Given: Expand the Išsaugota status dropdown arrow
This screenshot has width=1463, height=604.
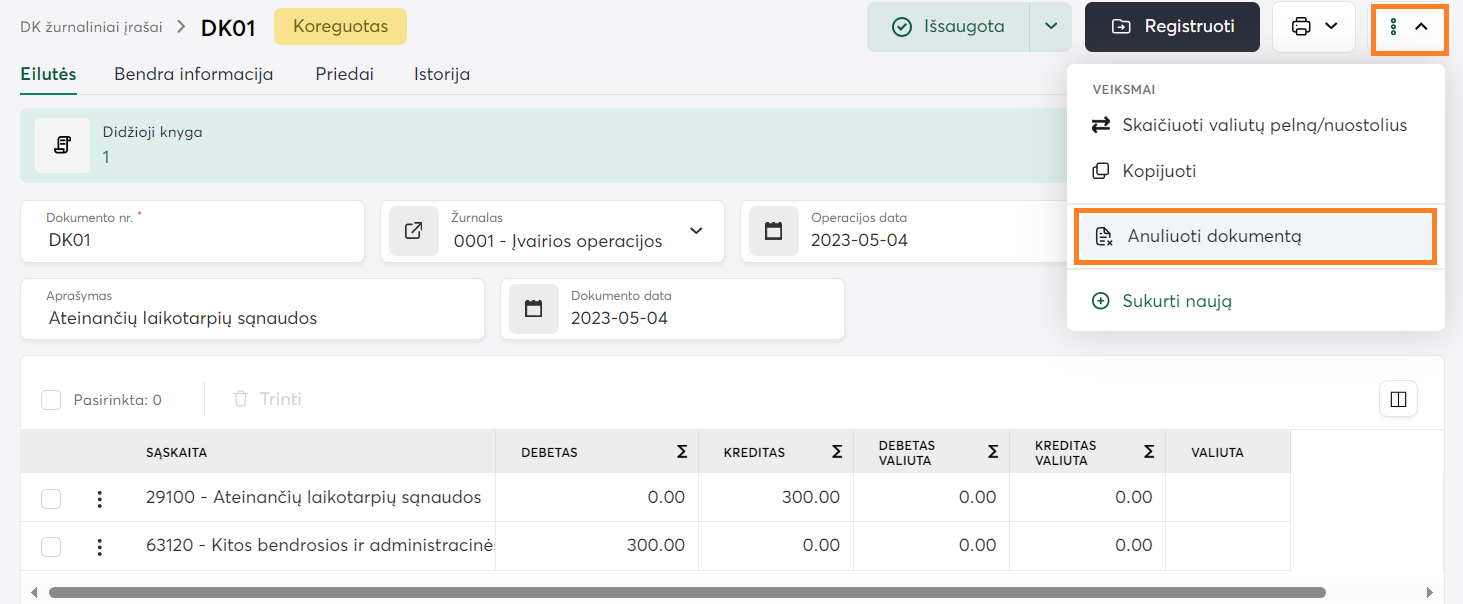Looking at the screenshot, I should point(1051,27).
